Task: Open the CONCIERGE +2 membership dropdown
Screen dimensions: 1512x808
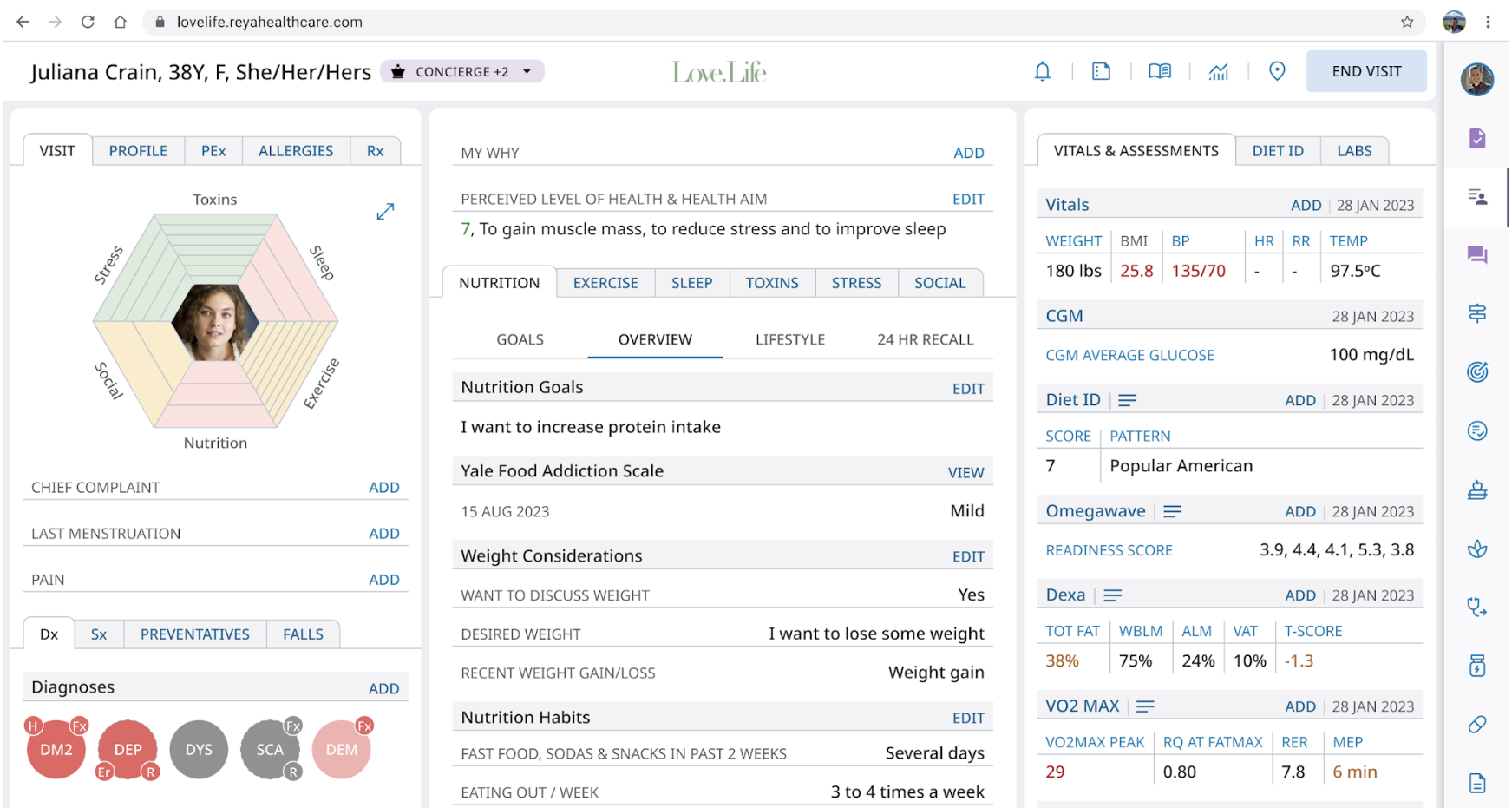Action: point(462,71)
